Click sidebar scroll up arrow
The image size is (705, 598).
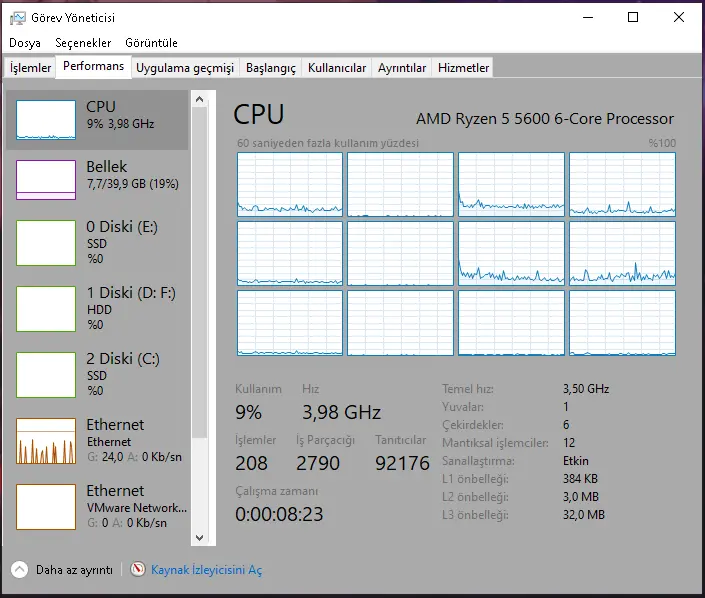pyautogui.click(x=200, y=99)
